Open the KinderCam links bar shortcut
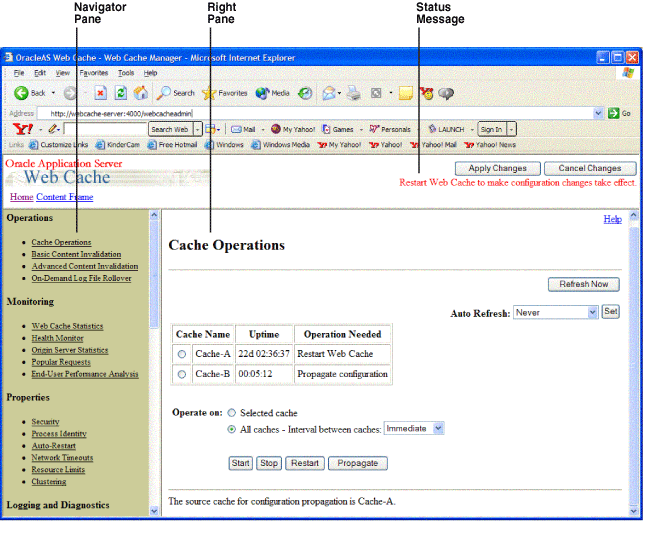The width and height of the screenshot is (669, 537). 118,145
